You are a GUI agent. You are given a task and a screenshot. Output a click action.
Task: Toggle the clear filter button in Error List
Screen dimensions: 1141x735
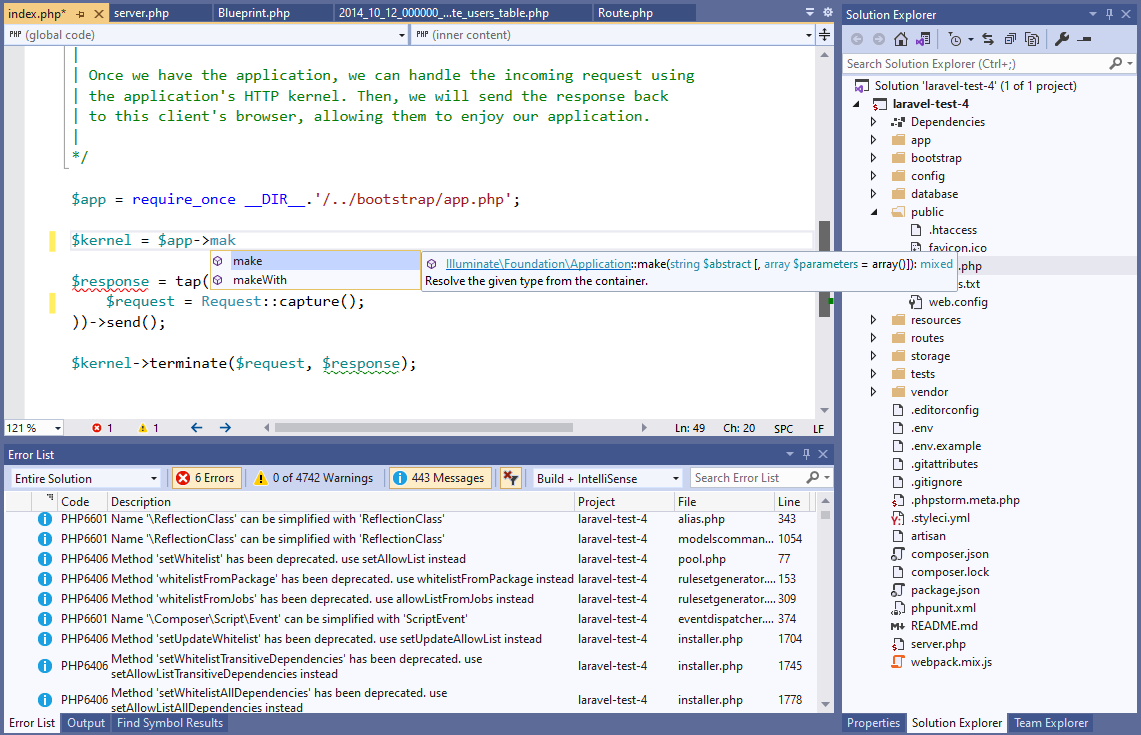511,478
